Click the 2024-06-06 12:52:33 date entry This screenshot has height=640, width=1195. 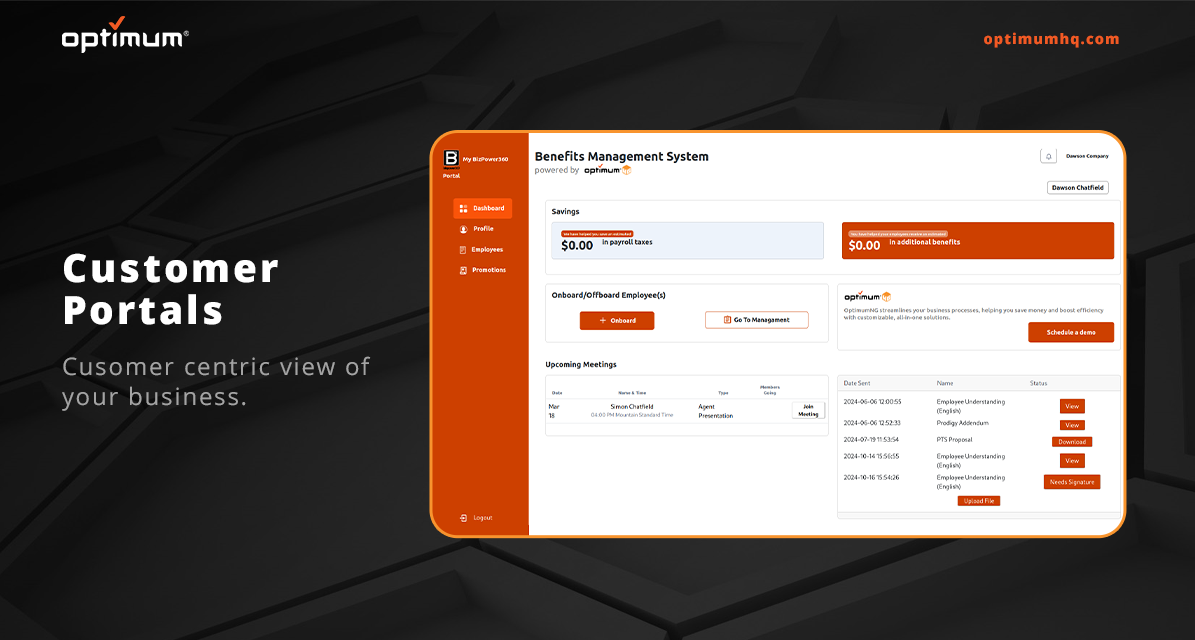point(872,423)
